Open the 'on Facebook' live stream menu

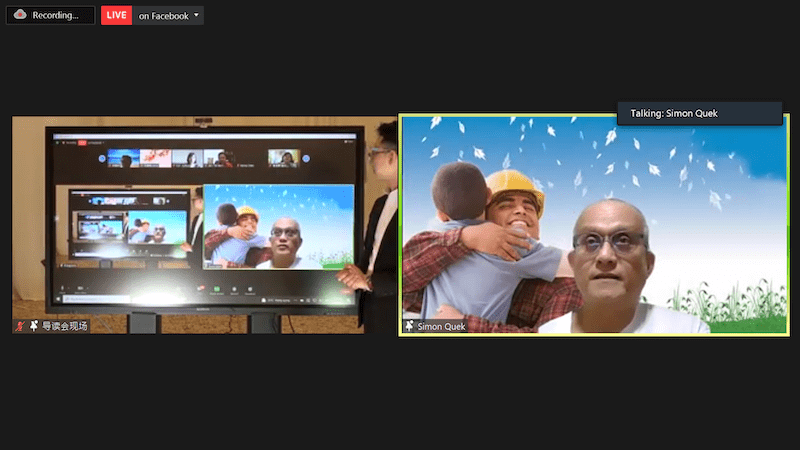coord(163,16)
